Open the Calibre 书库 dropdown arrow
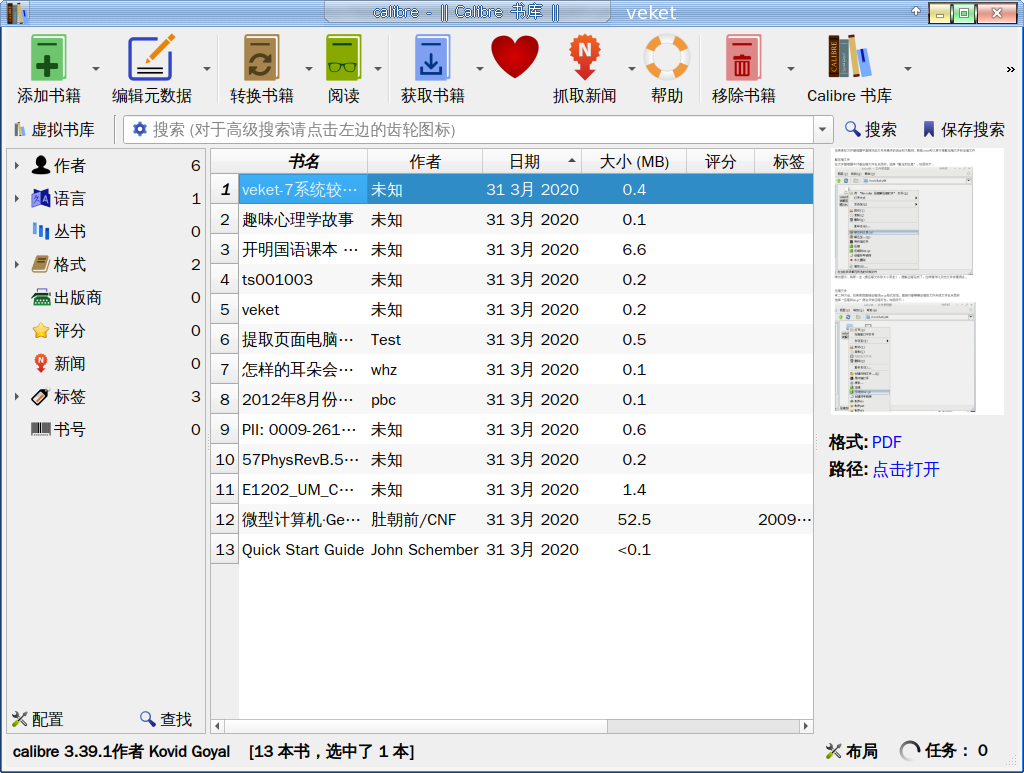 (x=907, y=69)
